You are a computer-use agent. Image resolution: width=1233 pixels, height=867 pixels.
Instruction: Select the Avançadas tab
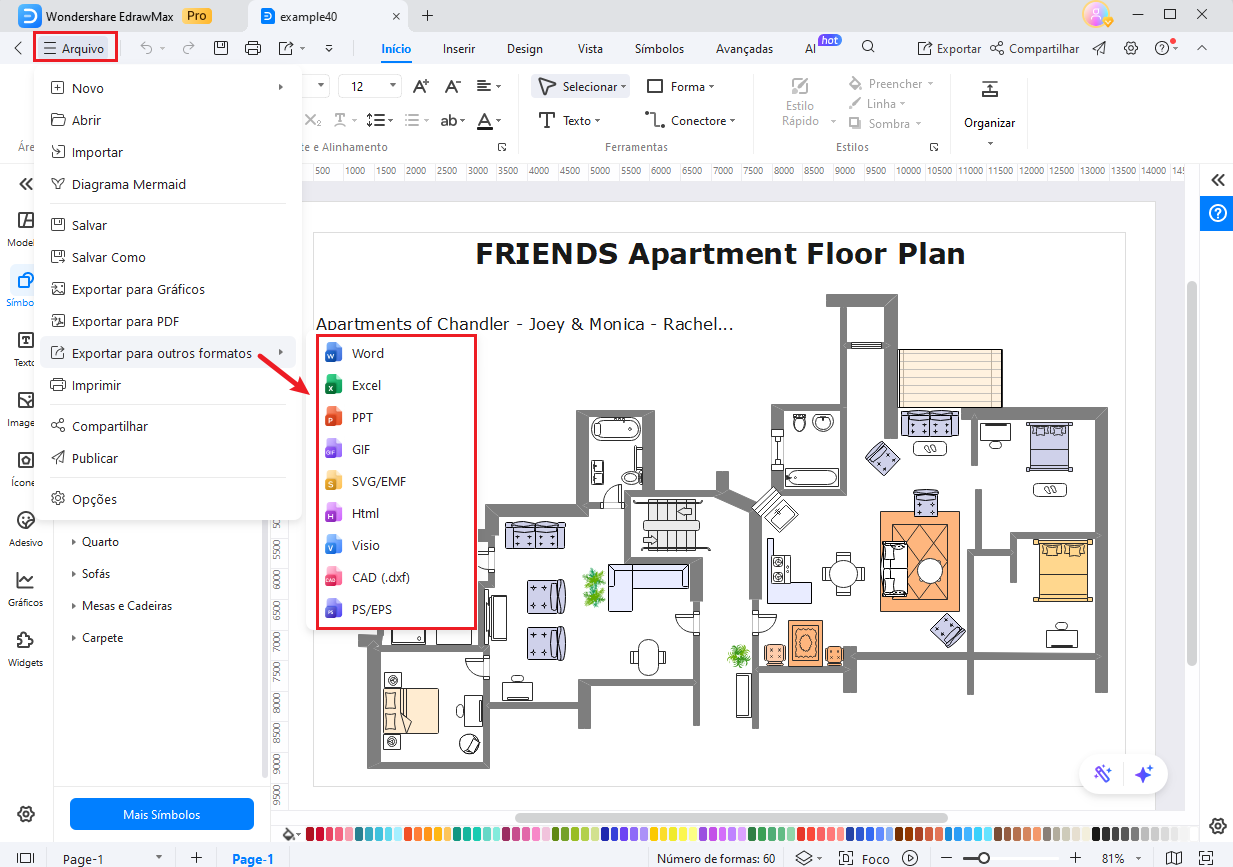(x=744, y=49)
